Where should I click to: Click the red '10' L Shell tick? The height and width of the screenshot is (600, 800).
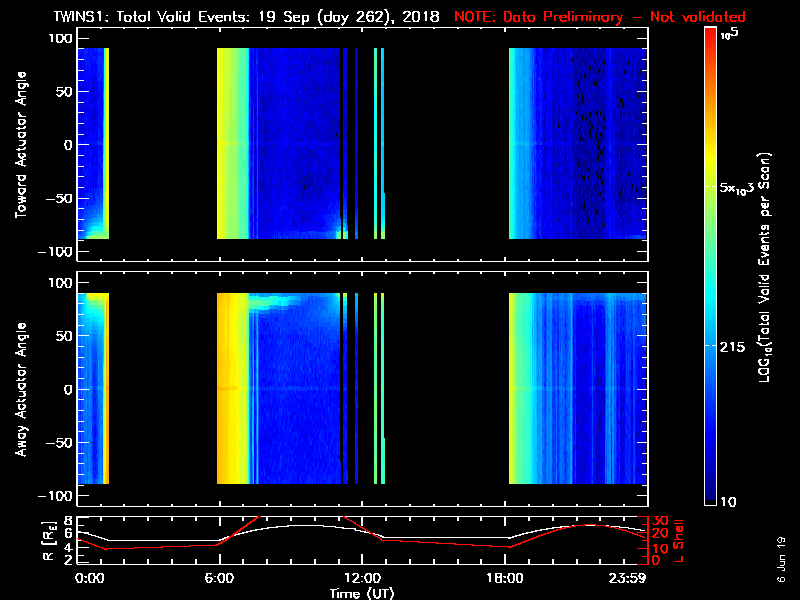[x=660, y=549]
